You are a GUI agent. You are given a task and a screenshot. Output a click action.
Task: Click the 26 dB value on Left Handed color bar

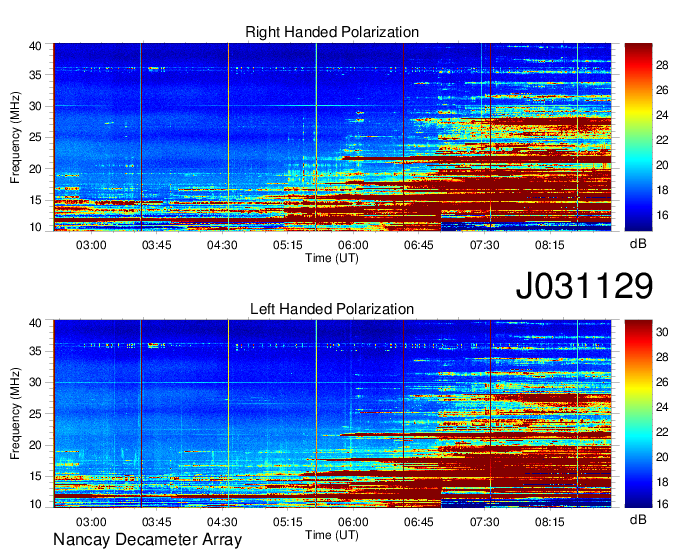(662, 382)
